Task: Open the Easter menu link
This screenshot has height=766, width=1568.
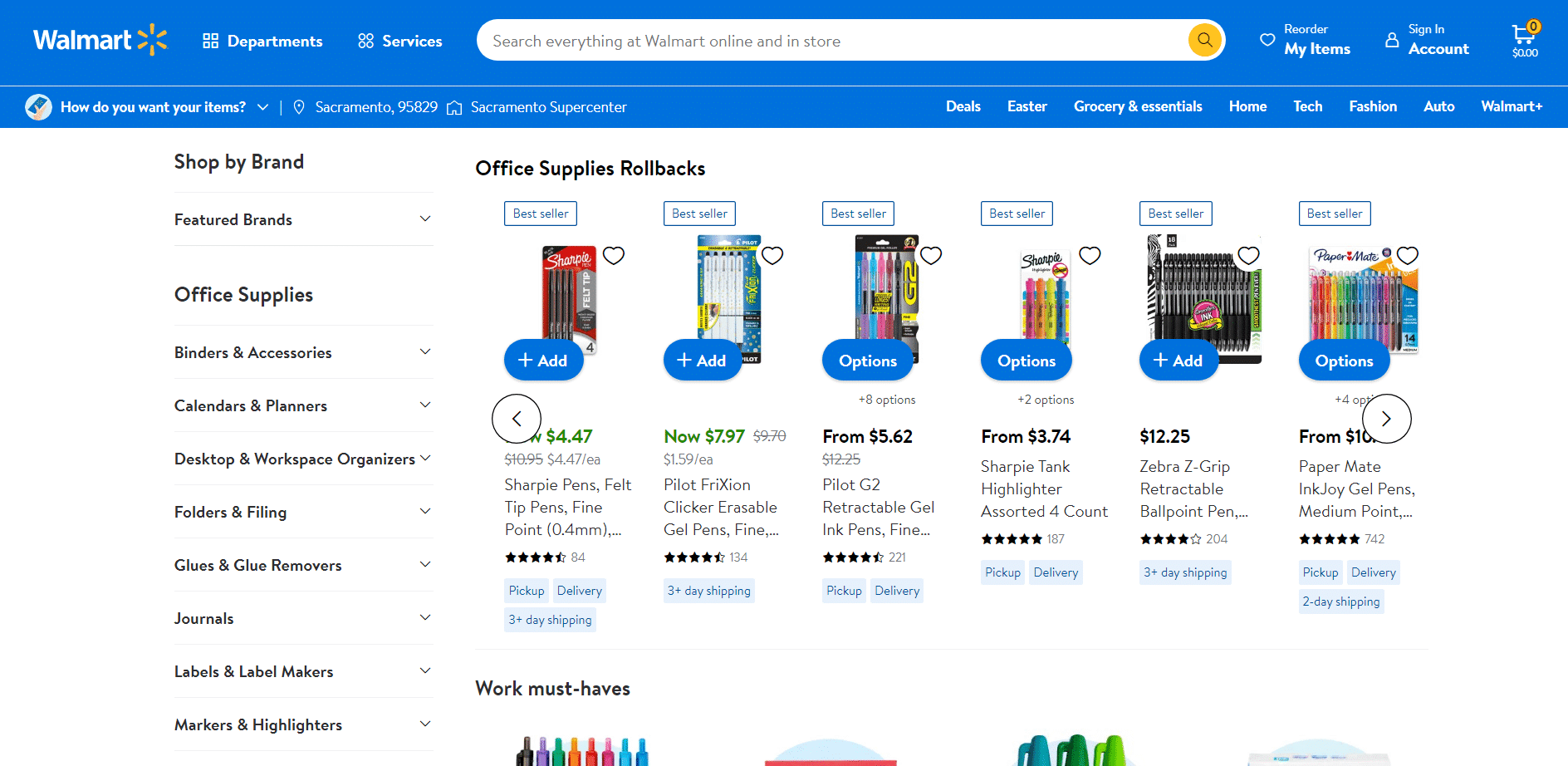Action: 1027,106
